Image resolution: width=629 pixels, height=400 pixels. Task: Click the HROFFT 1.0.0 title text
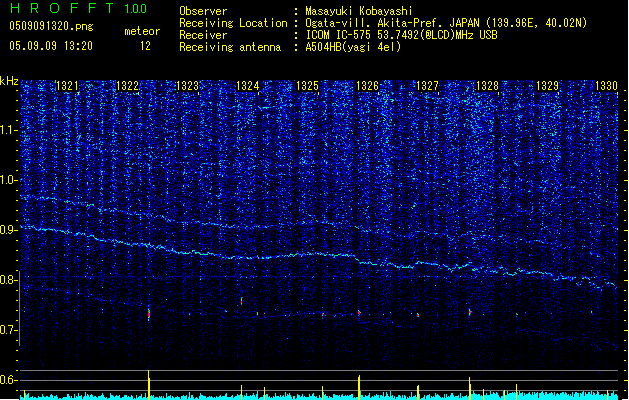coord(78,8)
